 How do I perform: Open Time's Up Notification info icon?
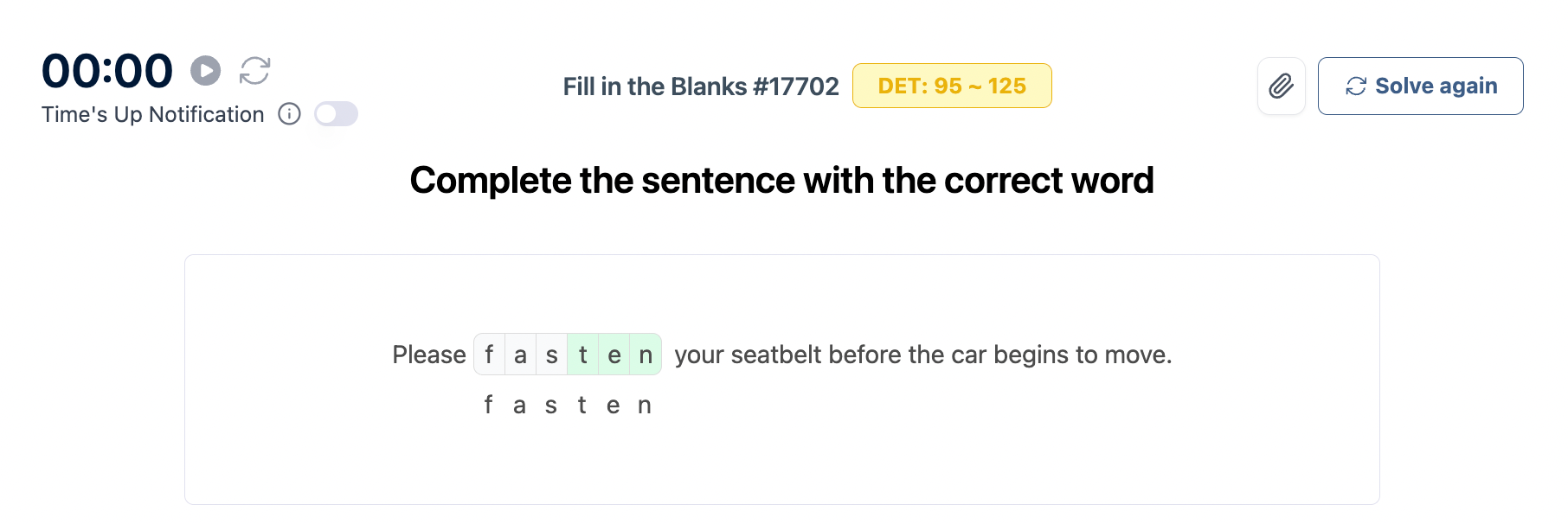coord(289,114)
